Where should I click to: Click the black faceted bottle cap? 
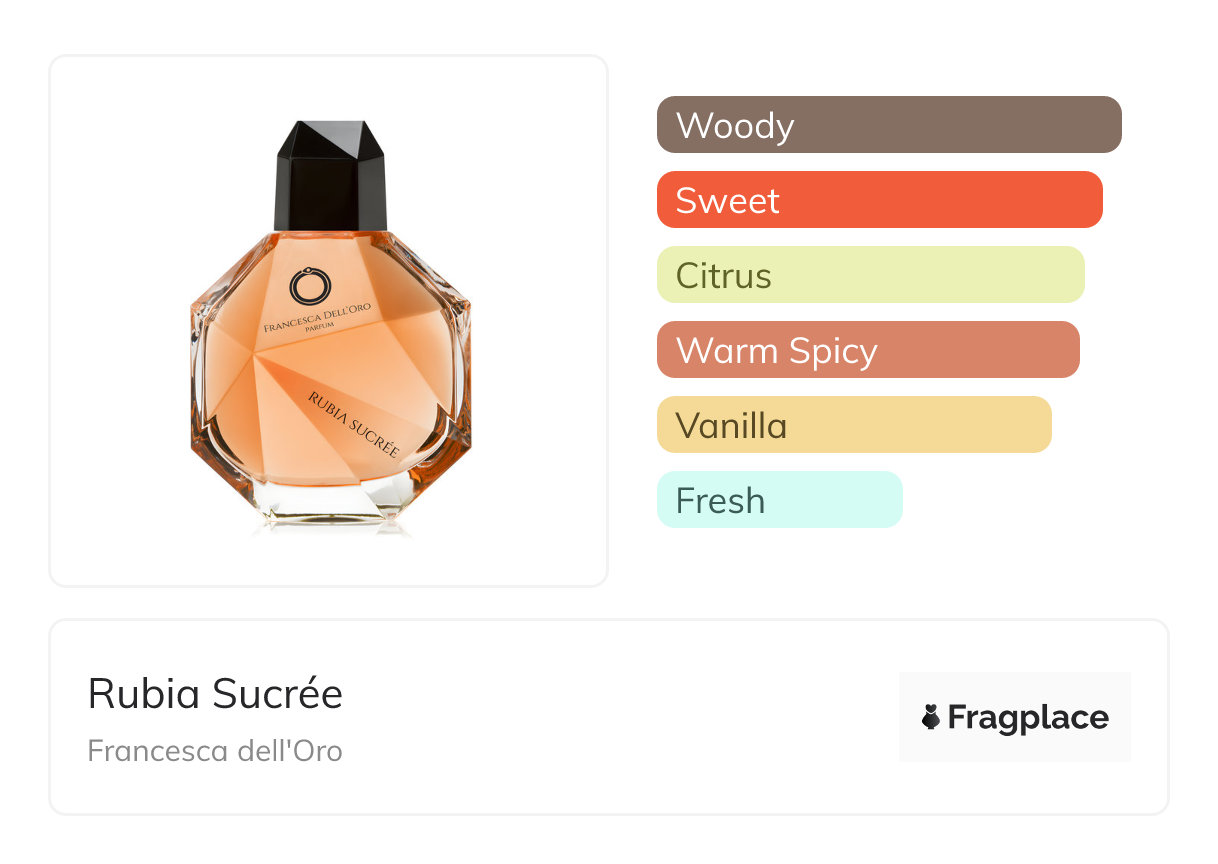point(329,176)
